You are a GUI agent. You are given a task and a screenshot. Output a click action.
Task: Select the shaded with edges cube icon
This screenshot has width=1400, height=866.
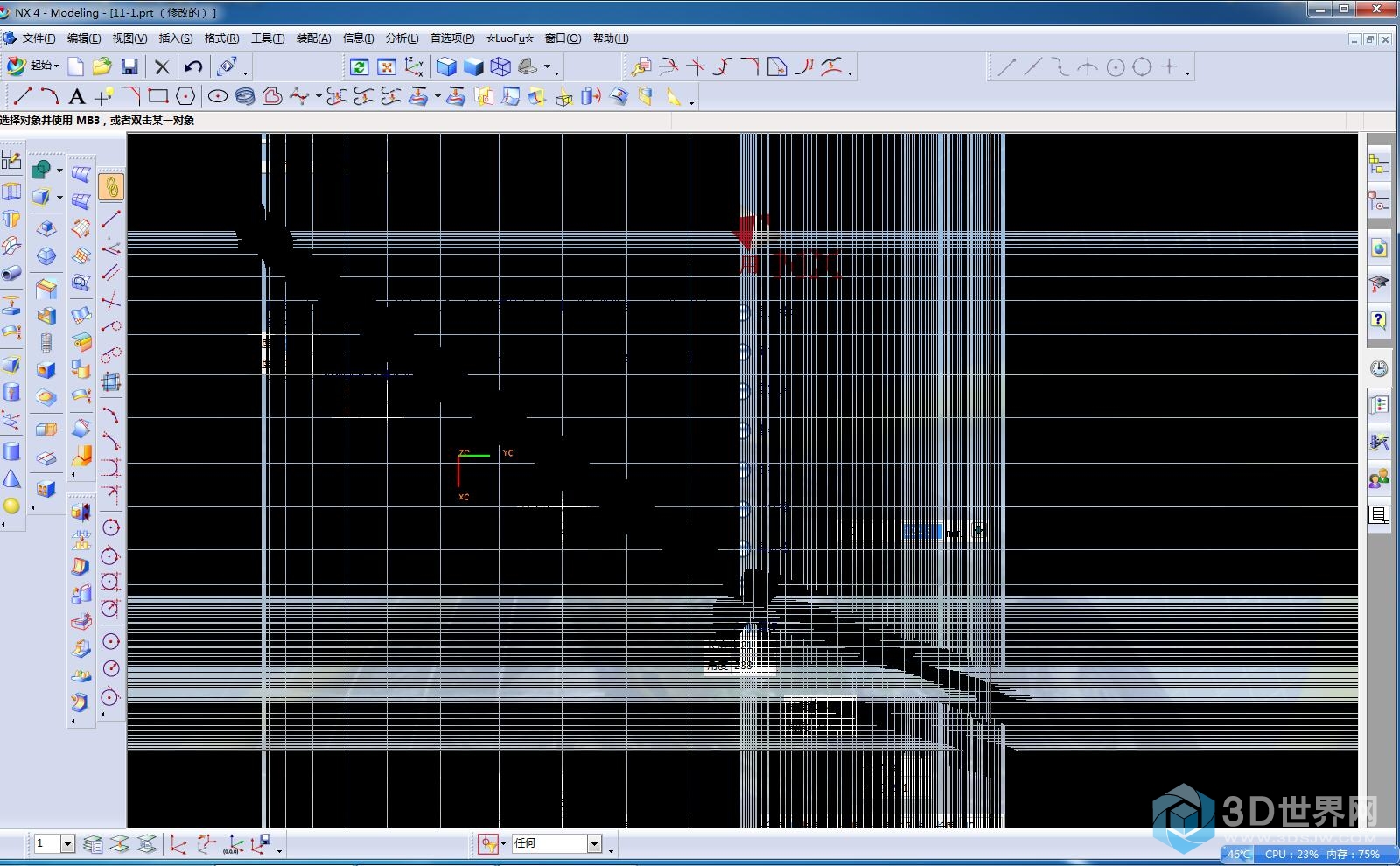(446, 67)
